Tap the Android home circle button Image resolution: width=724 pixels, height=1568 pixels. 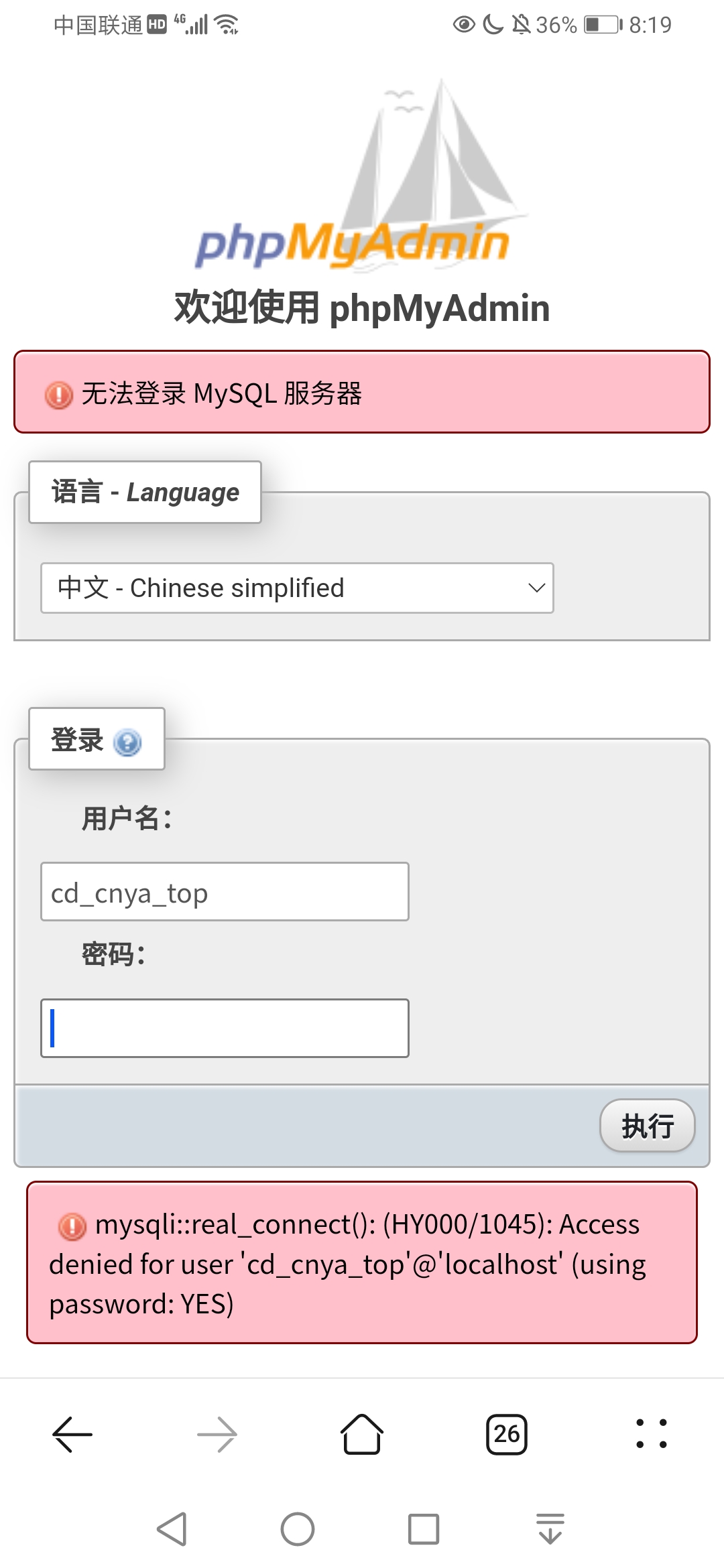pyautogui.click(x=296, y=1530)
